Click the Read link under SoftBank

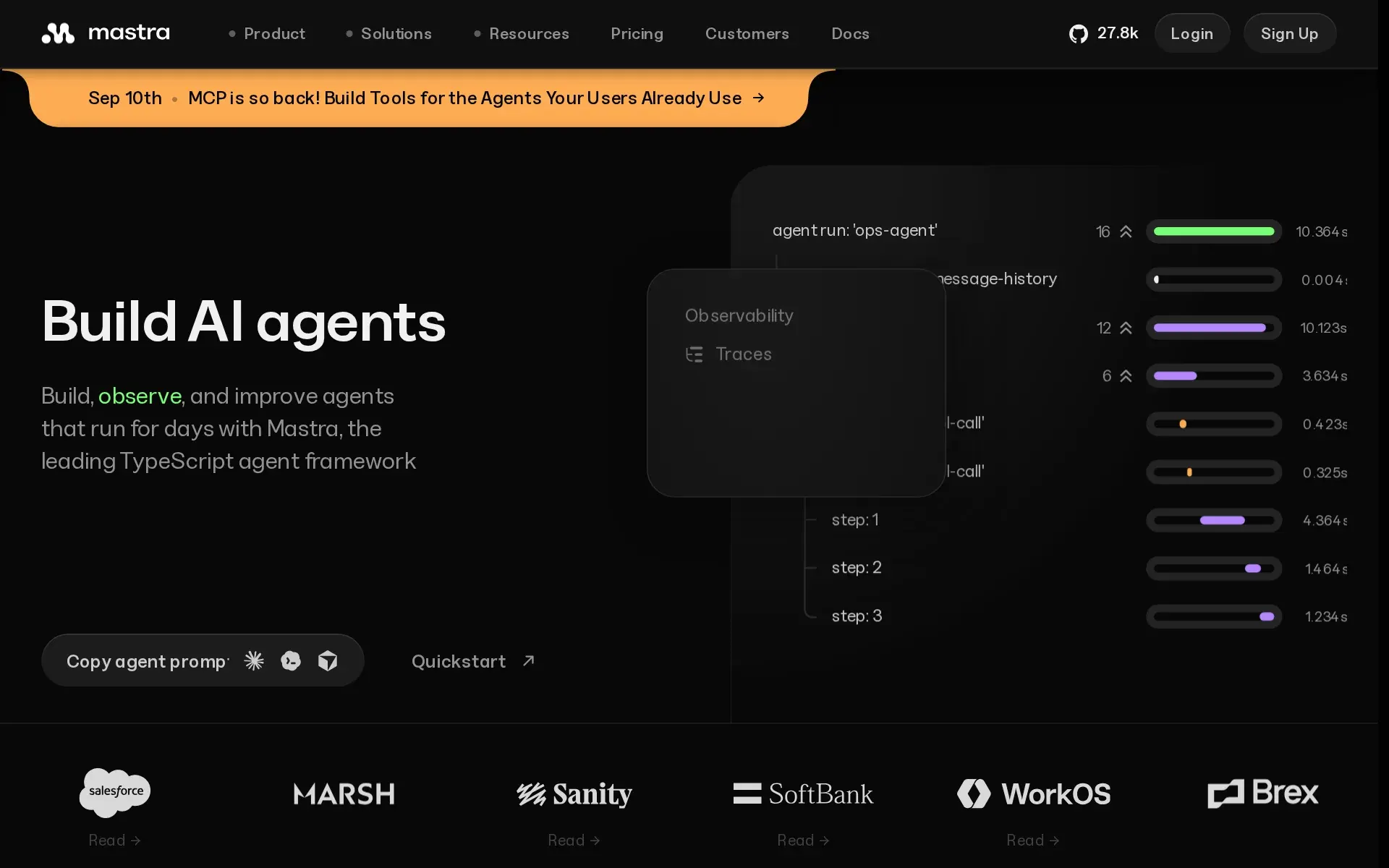[803, 841]
